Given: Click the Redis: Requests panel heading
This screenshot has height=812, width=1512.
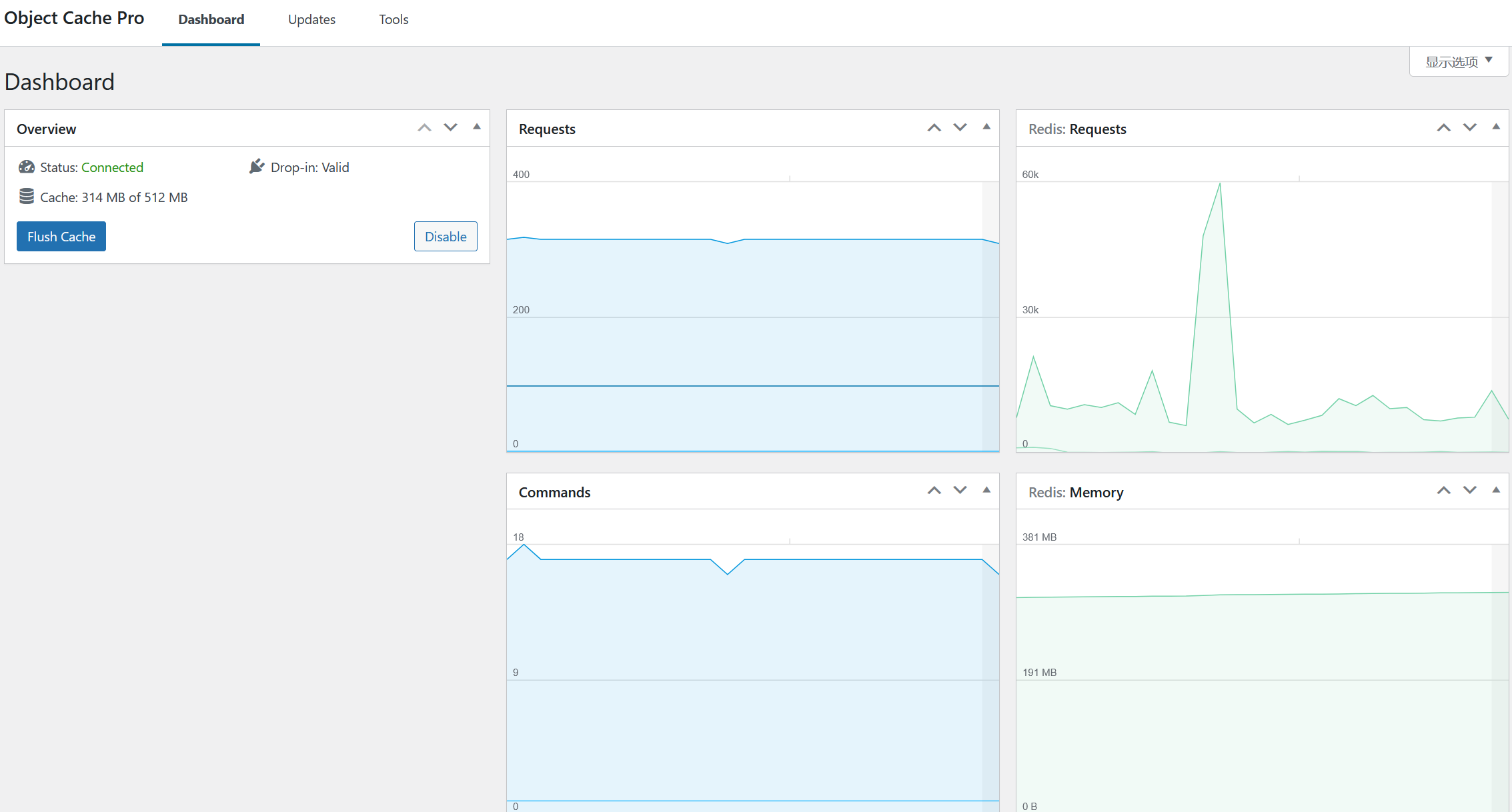Looking at the screenshot, I should coord(1077,129).
